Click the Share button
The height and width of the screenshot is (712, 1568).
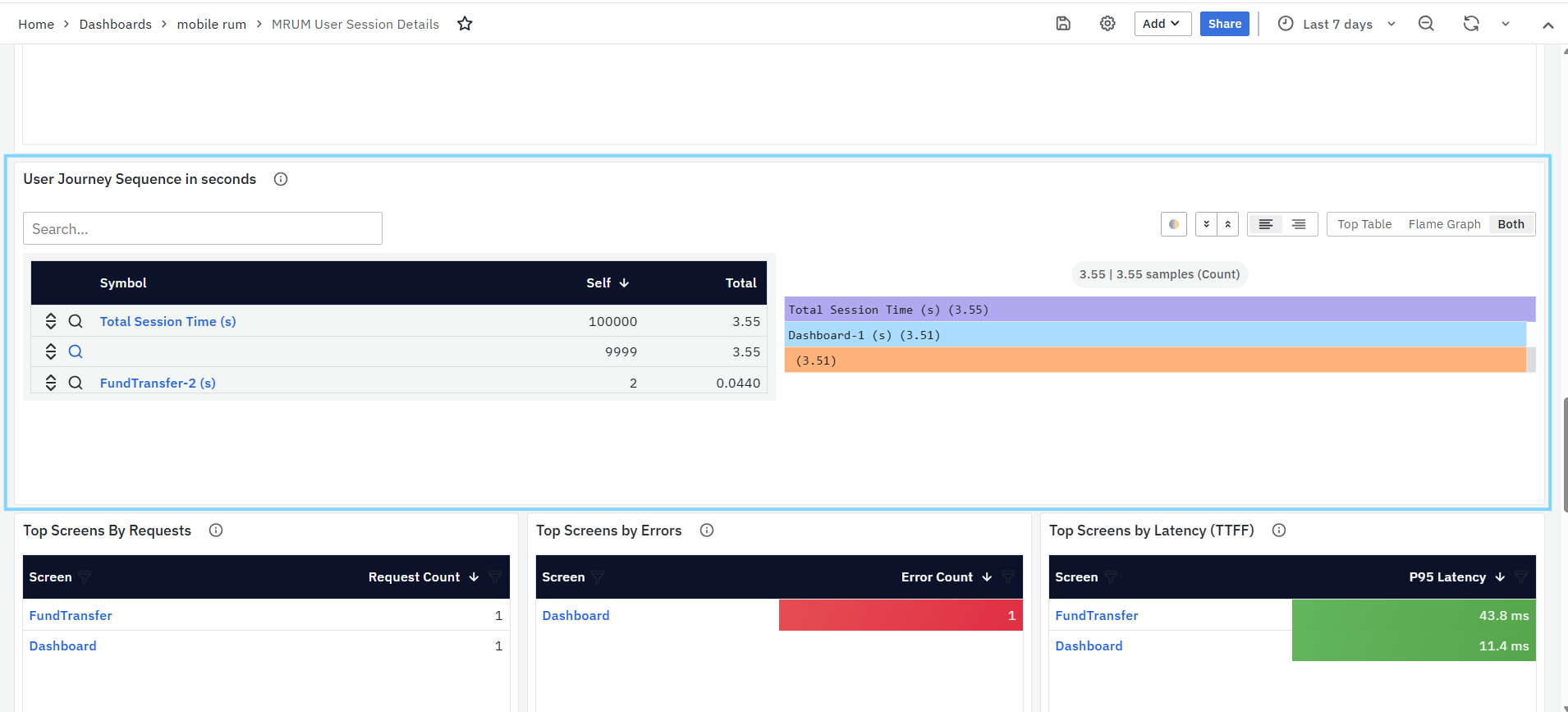(x=1224, y=24)
